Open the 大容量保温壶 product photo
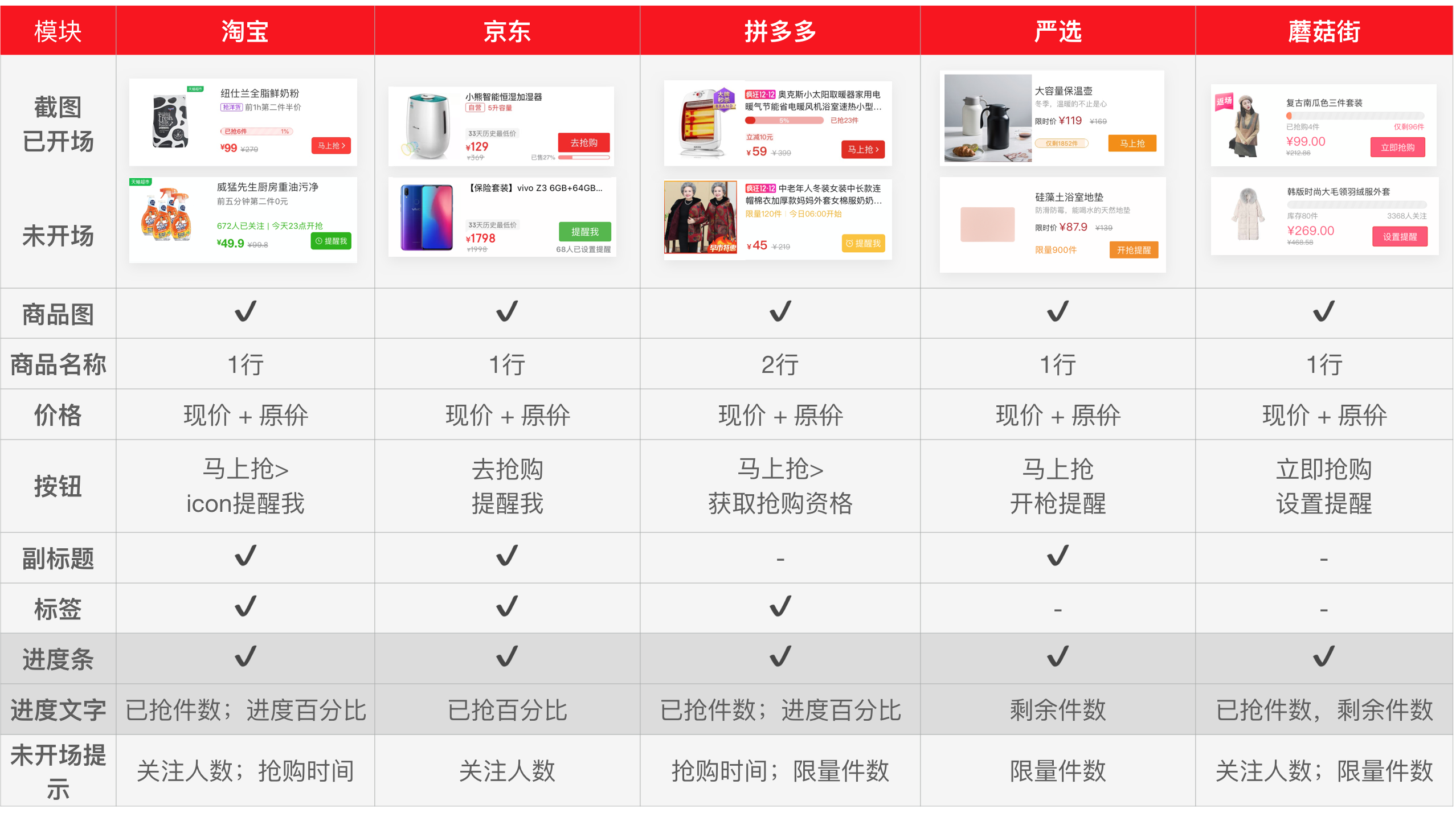Screen dimensions: 1456x813 point(988,118)
